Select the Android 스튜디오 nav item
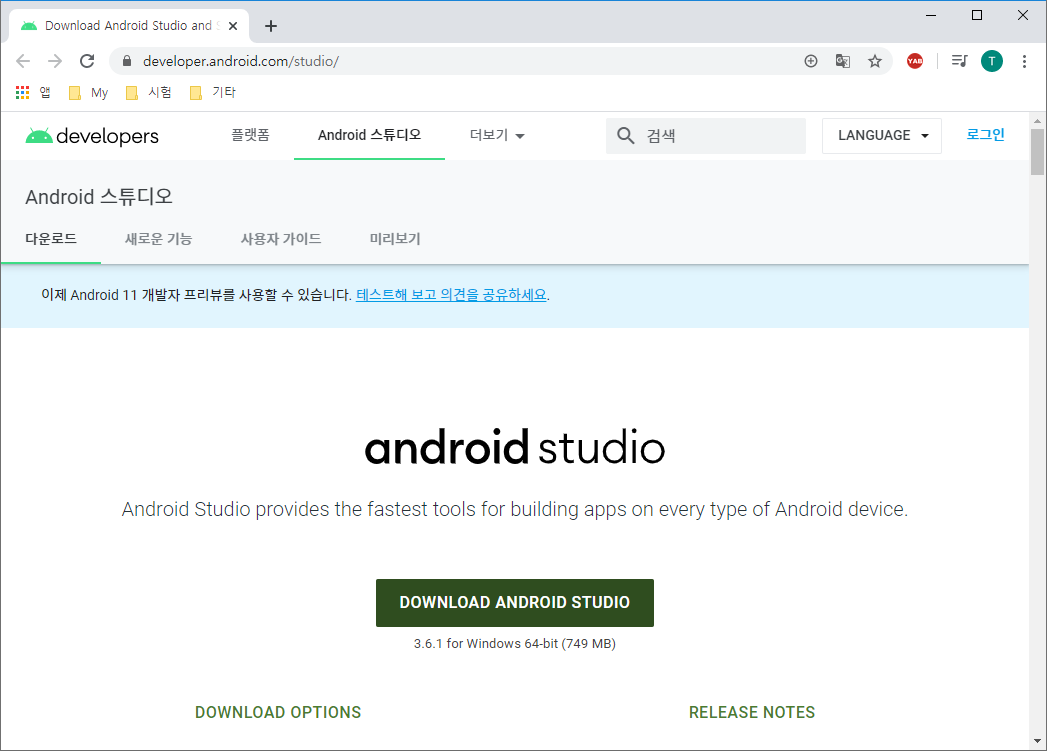 coord(369,136)
